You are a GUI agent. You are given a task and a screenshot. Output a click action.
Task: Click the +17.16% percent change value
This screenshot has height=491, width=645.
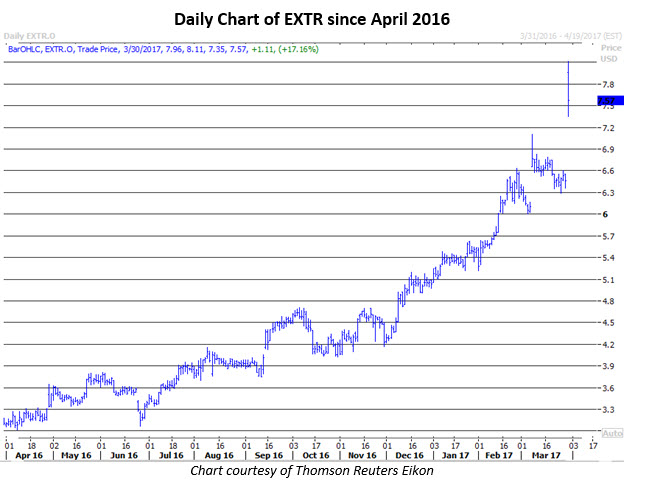pos(299,49)
